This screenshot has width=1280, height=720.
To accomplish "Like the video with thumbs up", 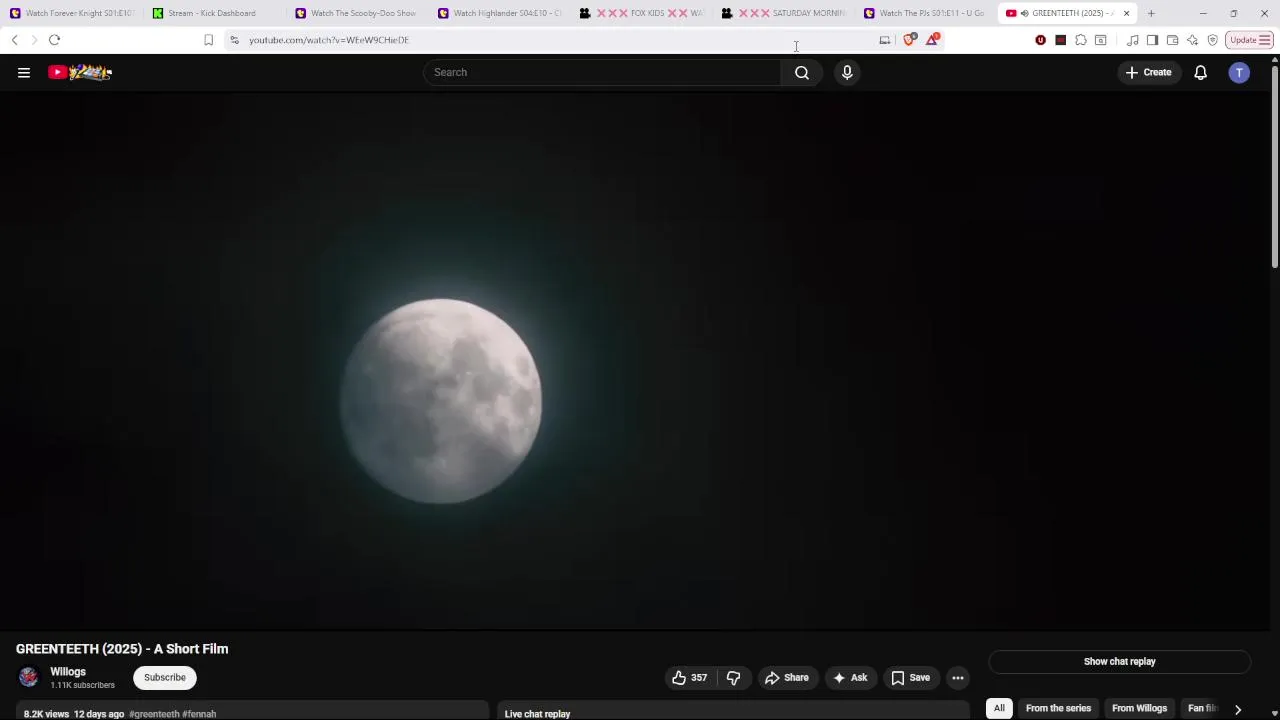I will point(689,678).
